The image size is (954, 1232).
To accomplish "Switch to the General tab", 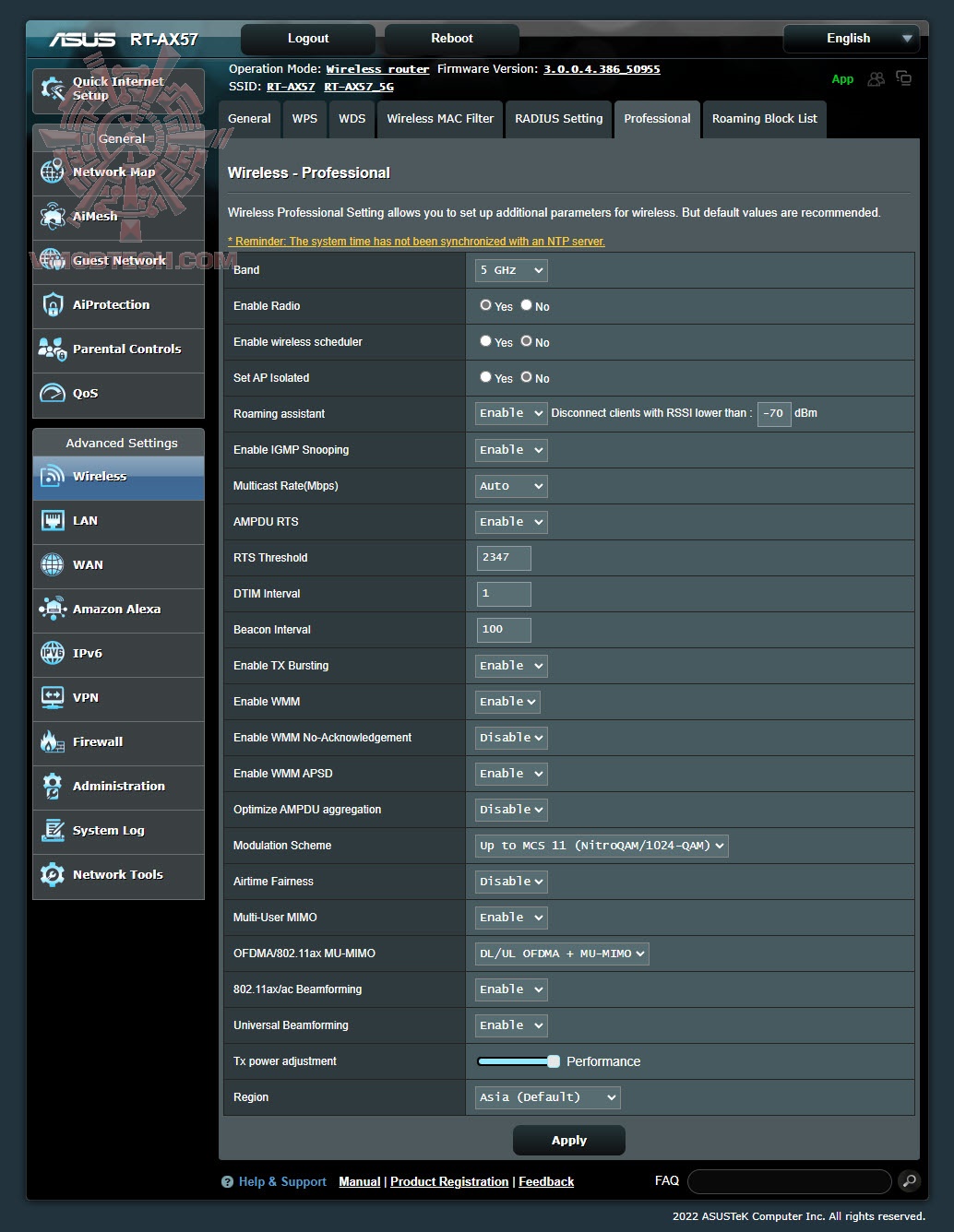I will click(249, 119).
